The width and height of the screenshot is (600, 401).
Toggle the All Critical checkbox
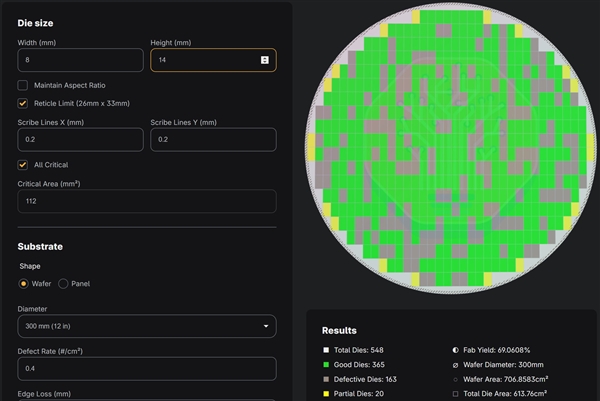(x=23, y=165)
